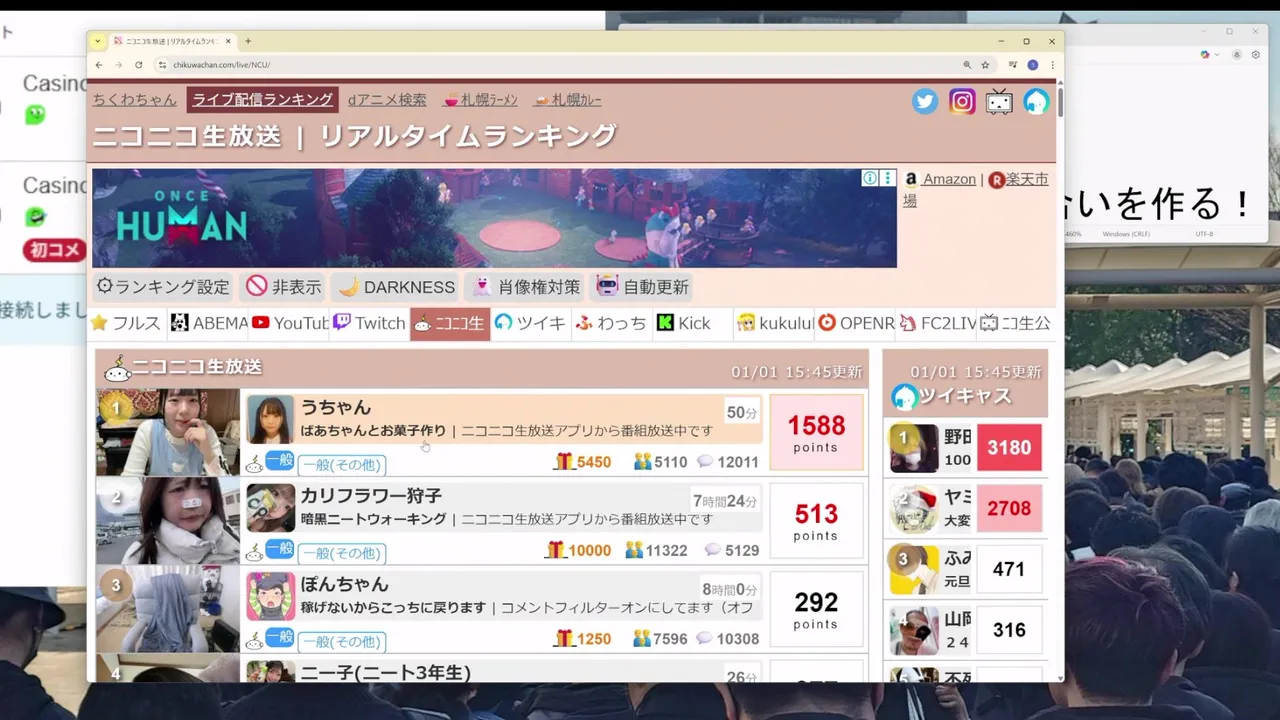Select the Twitch tab
This screenshot has height=720, width=1280.
point(369,323)
